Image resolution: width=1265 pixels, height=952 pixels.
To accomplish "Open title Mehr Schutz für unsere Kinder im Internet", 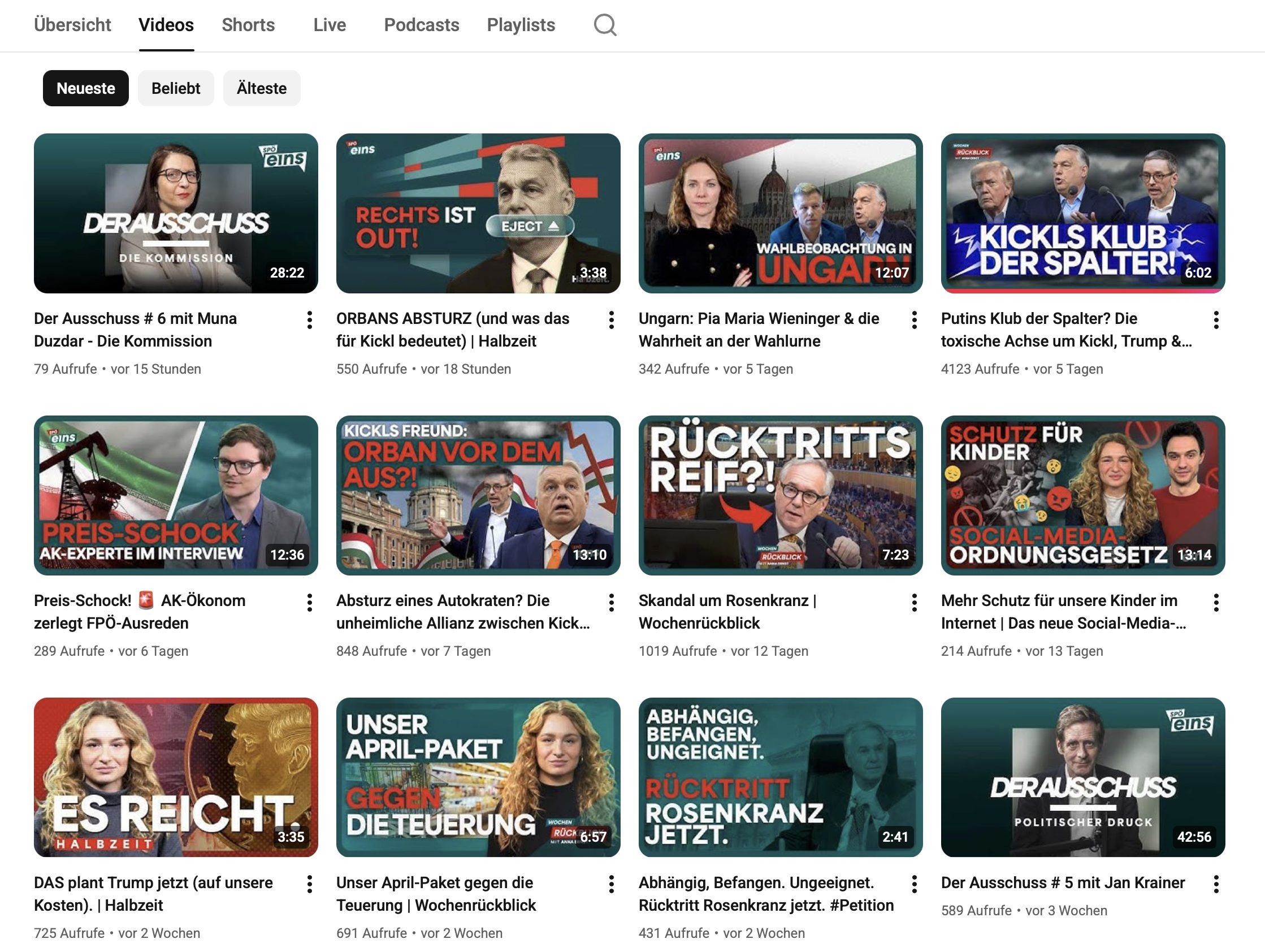I will [x=1064, y=612].
